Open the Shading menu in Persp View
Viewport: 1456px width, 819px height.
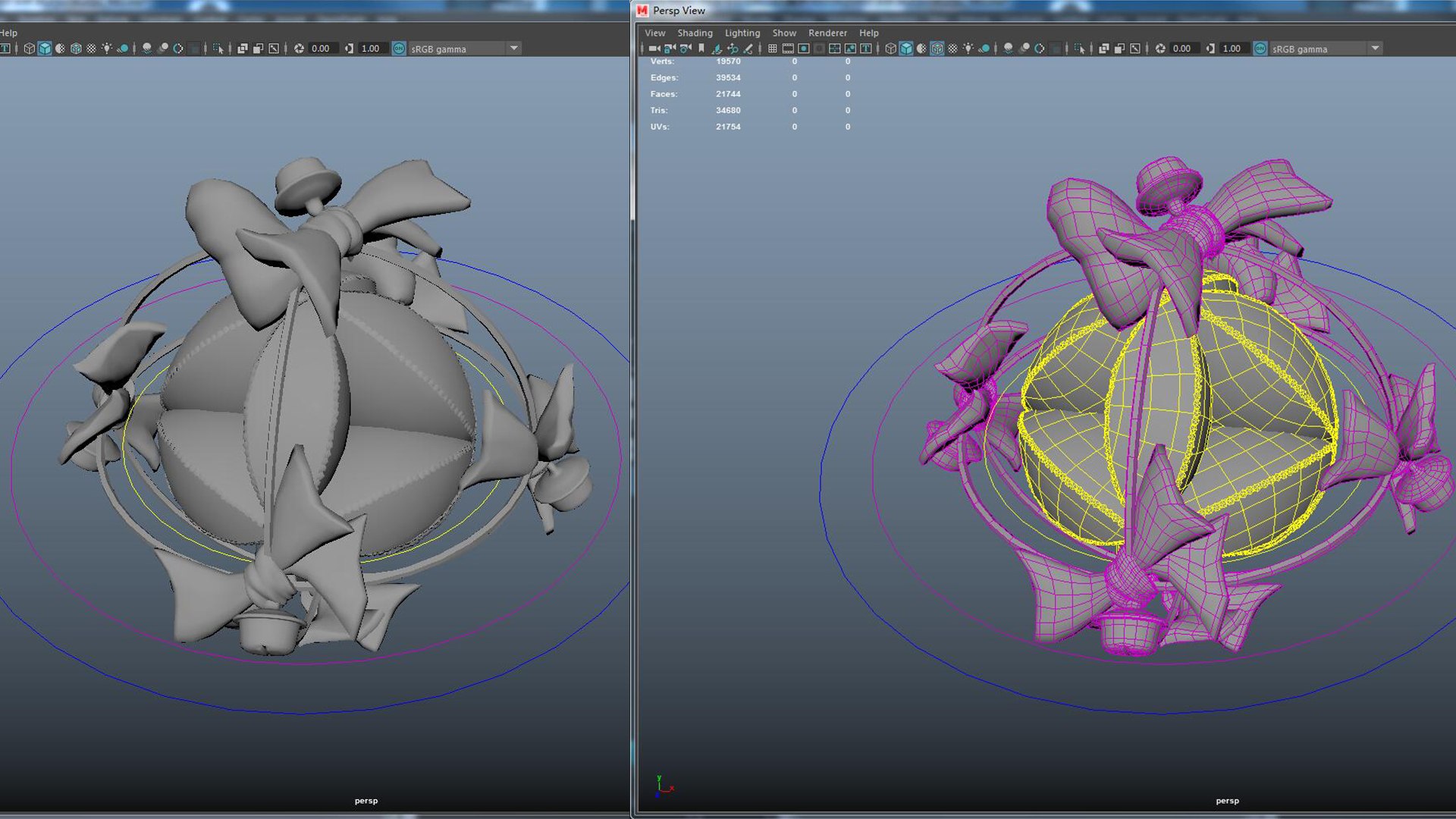(695, 33)
